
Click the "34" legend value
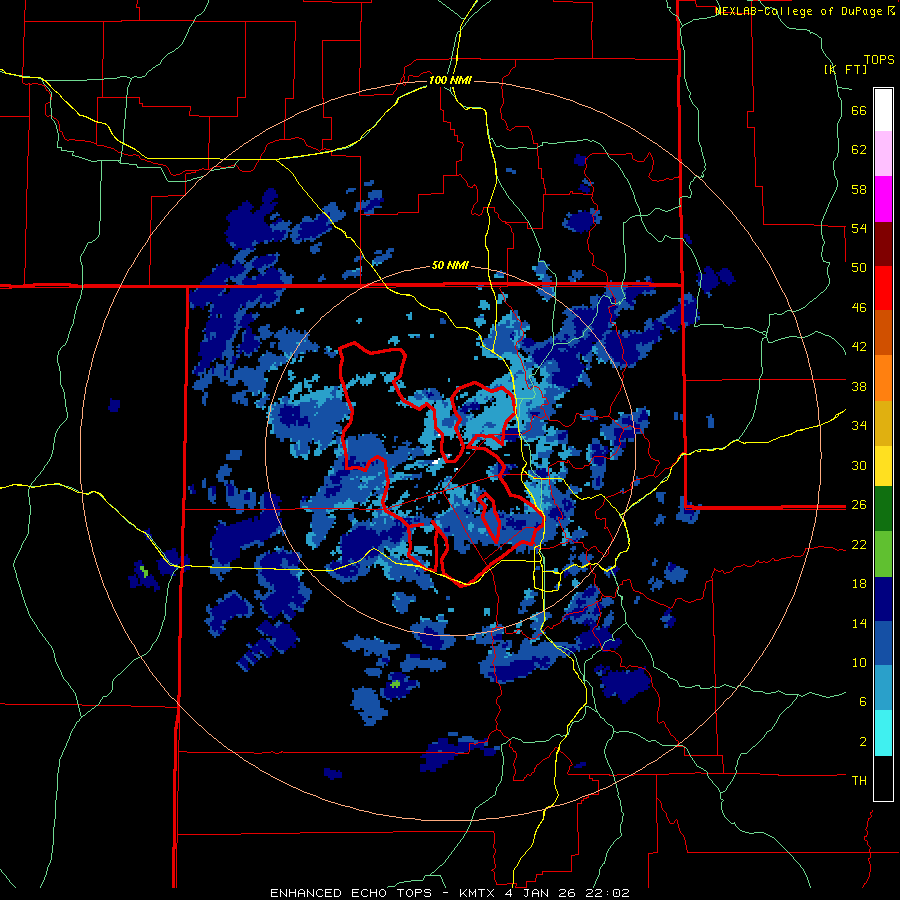tap(859, 425)
